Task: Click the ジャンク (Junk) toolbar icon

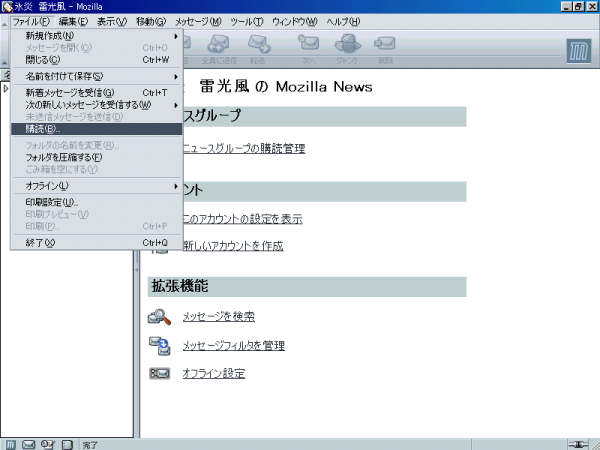Action: pyautogui.click(x=347, y=48)
